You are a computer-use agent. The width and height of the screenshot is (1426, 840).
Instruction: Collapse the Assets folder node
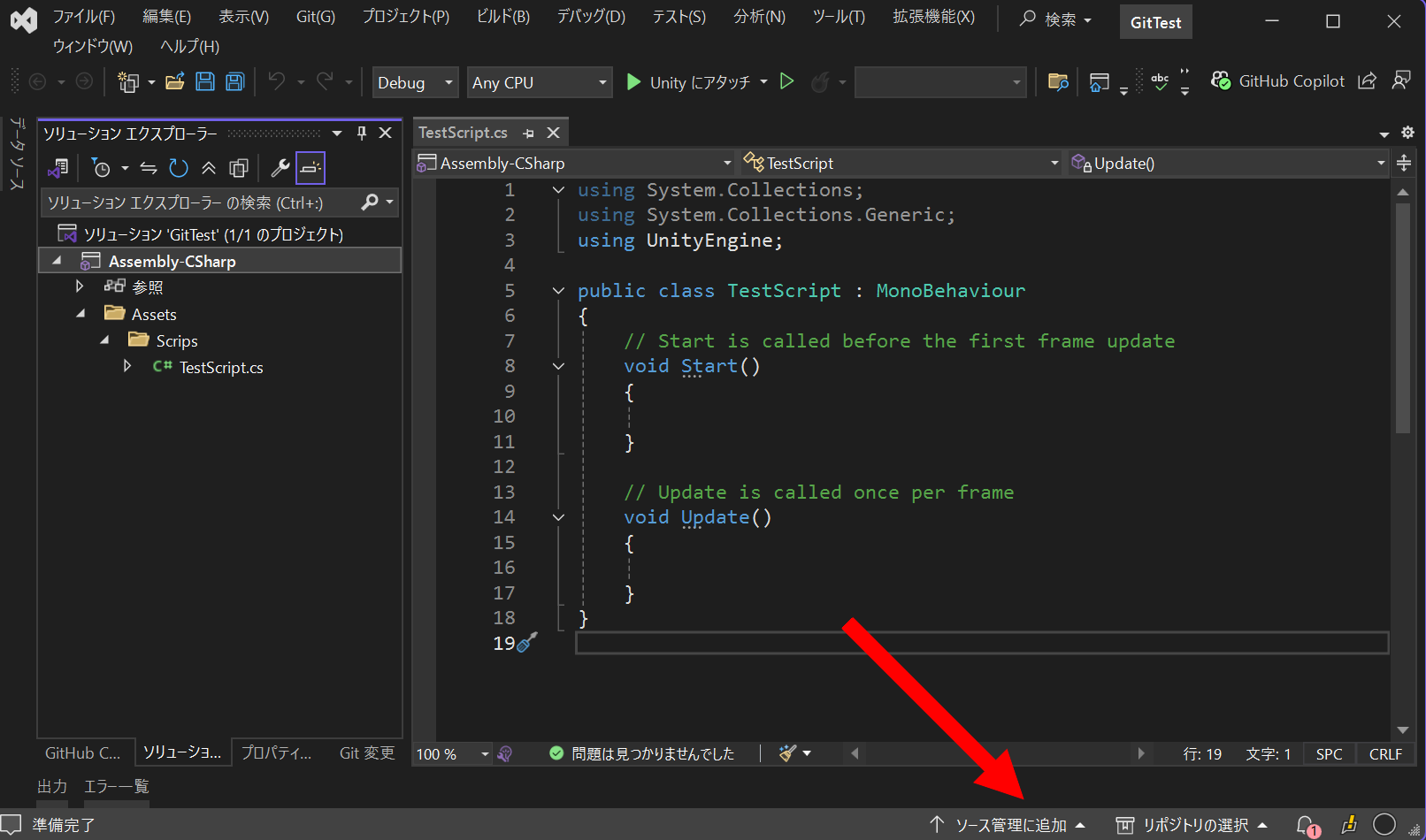80,313
